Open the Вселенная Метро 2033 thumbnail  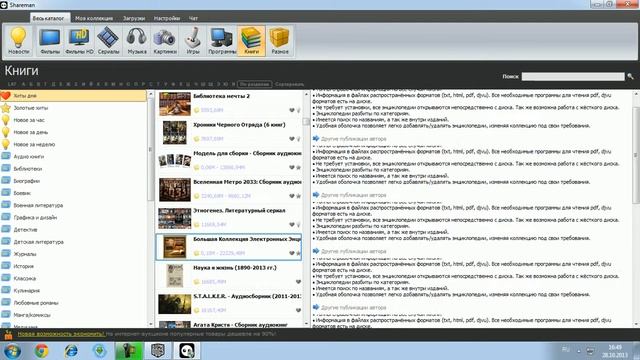click(x=175, y=189)
